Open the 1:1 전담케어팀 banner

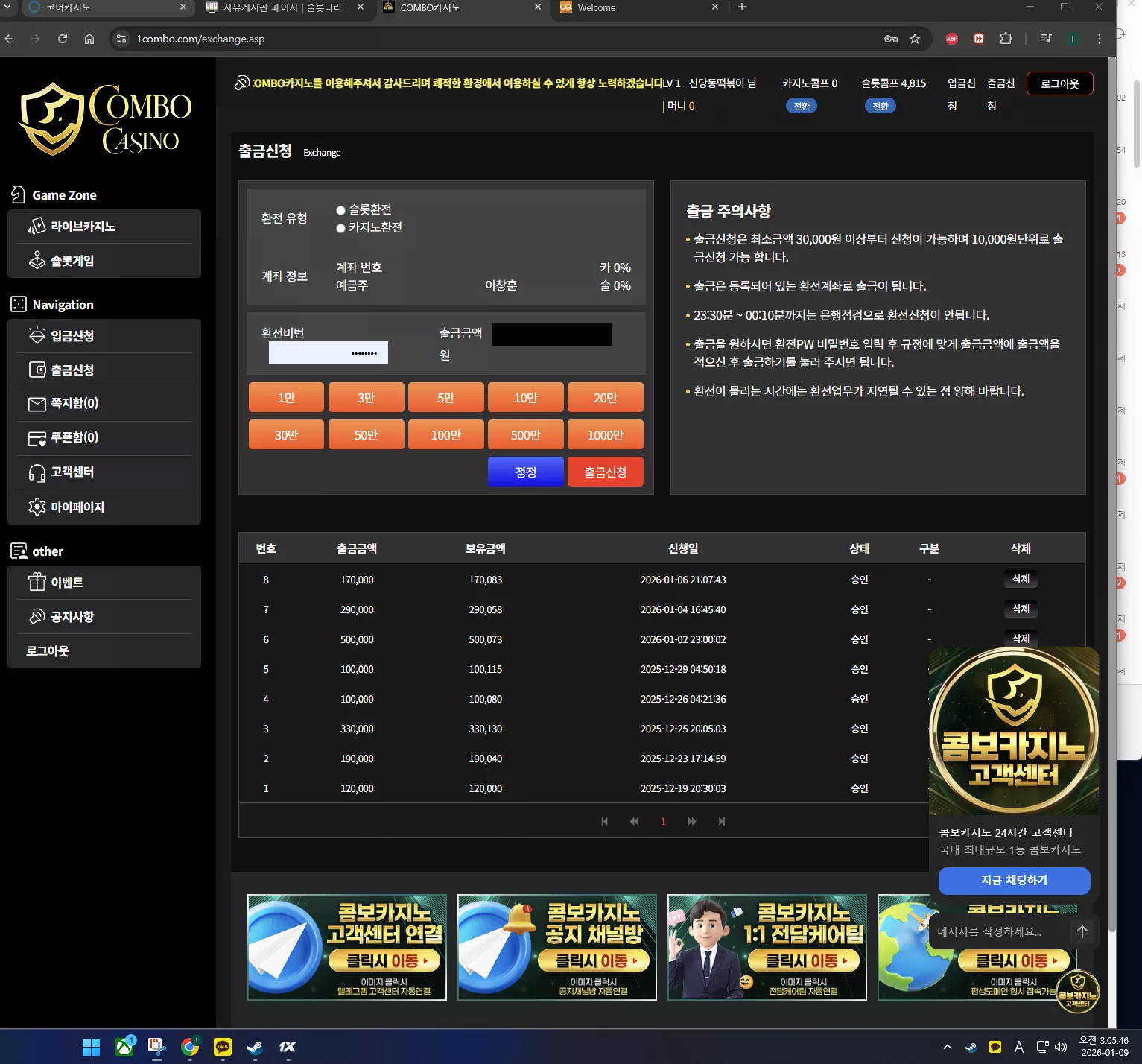coord(767,947)
